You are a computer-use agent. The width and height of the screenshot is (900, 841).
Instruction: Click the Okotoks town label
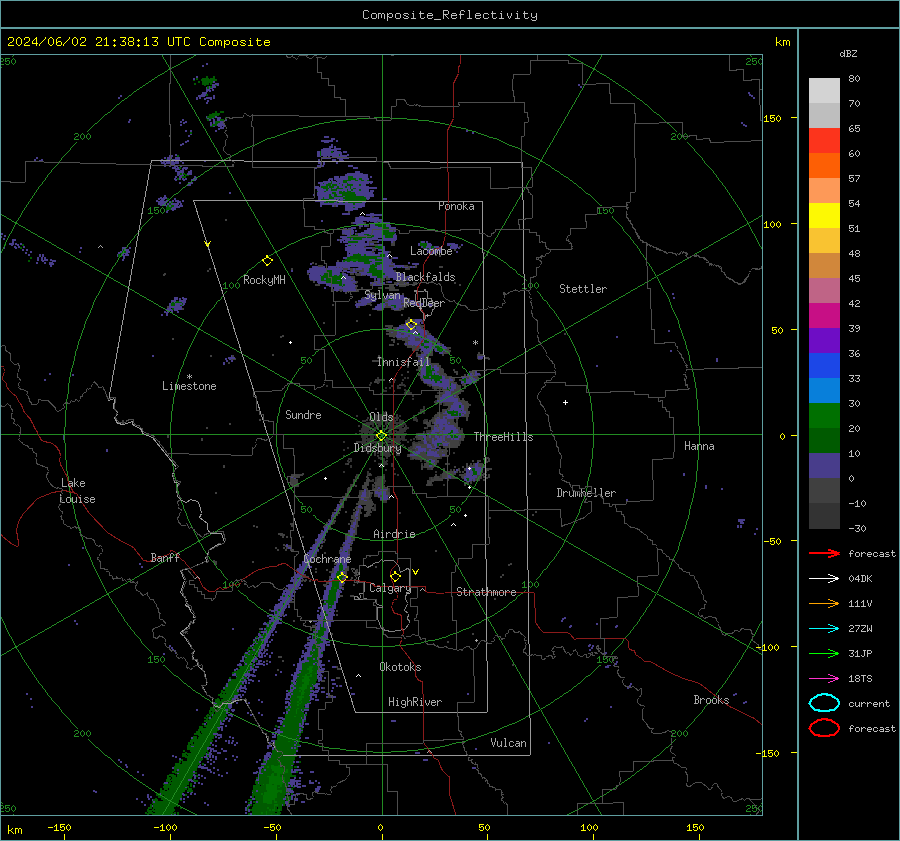coord(400,667)
